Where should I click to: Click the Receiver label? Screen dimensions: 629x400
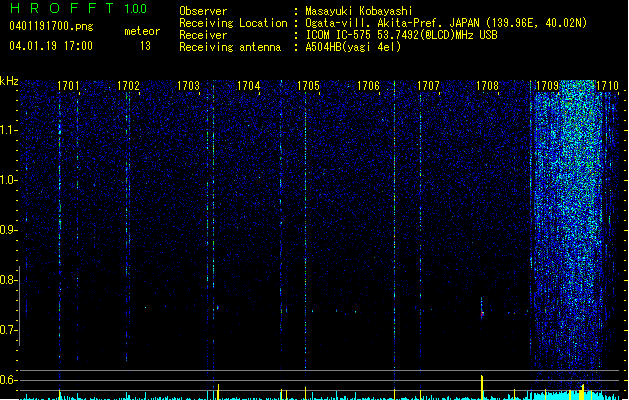coord(203,35)
